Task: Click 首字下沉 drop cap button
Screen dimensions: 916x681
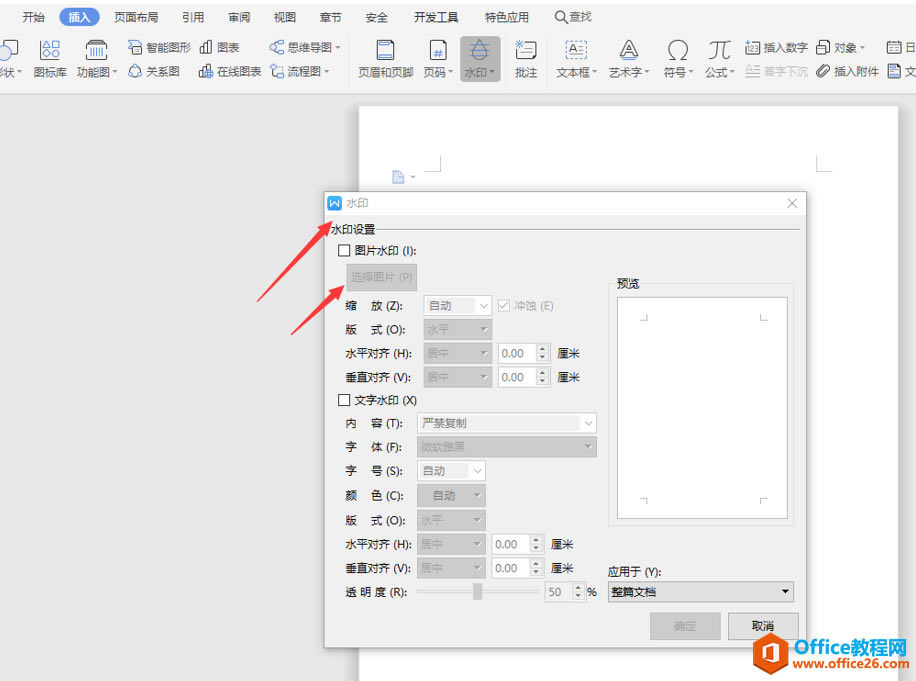Action: pyautogui.click(x=776, y=71)
